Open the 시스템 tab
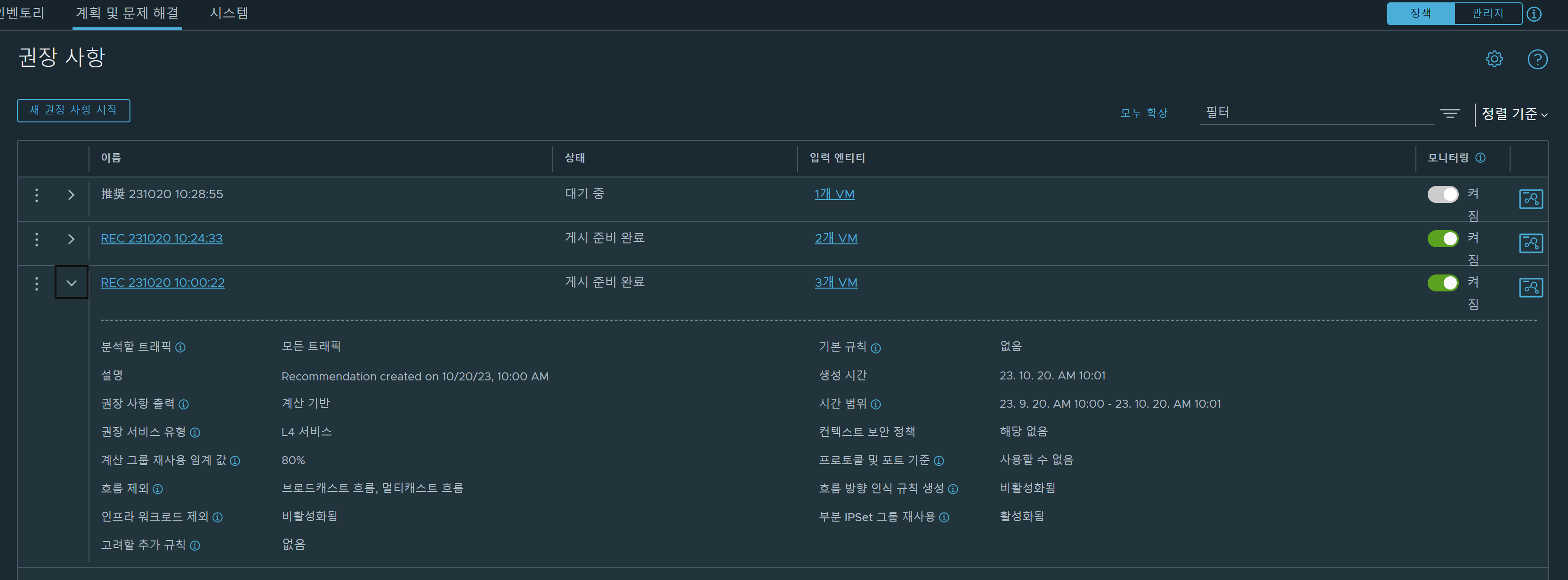 pos(229,13)
